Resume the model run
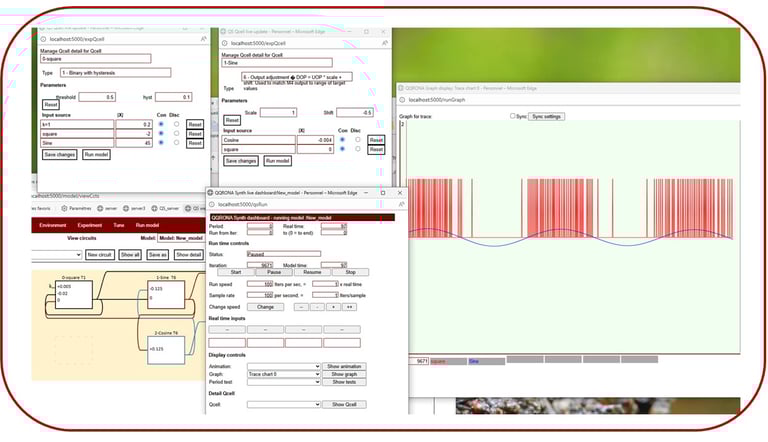The image size is (768, 442). coord(312,272)
